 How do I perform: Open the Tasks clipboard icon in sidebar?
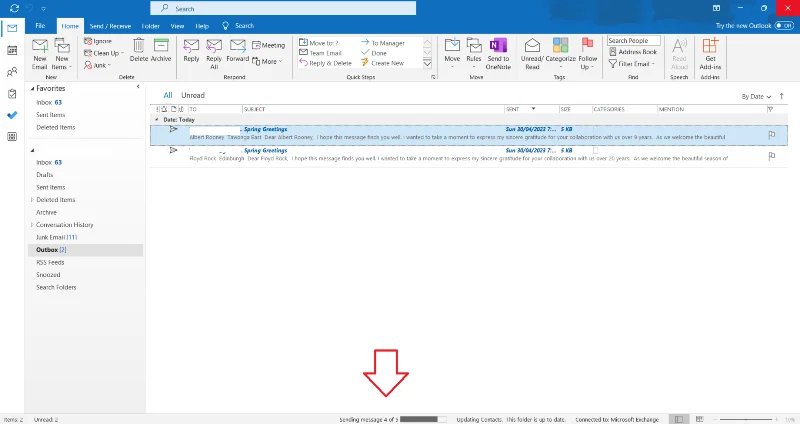pos(12,94)
